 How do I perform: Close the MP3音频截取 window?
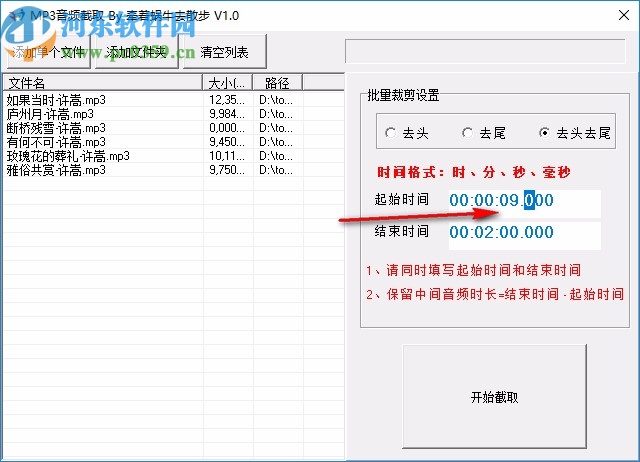[624, 16]
